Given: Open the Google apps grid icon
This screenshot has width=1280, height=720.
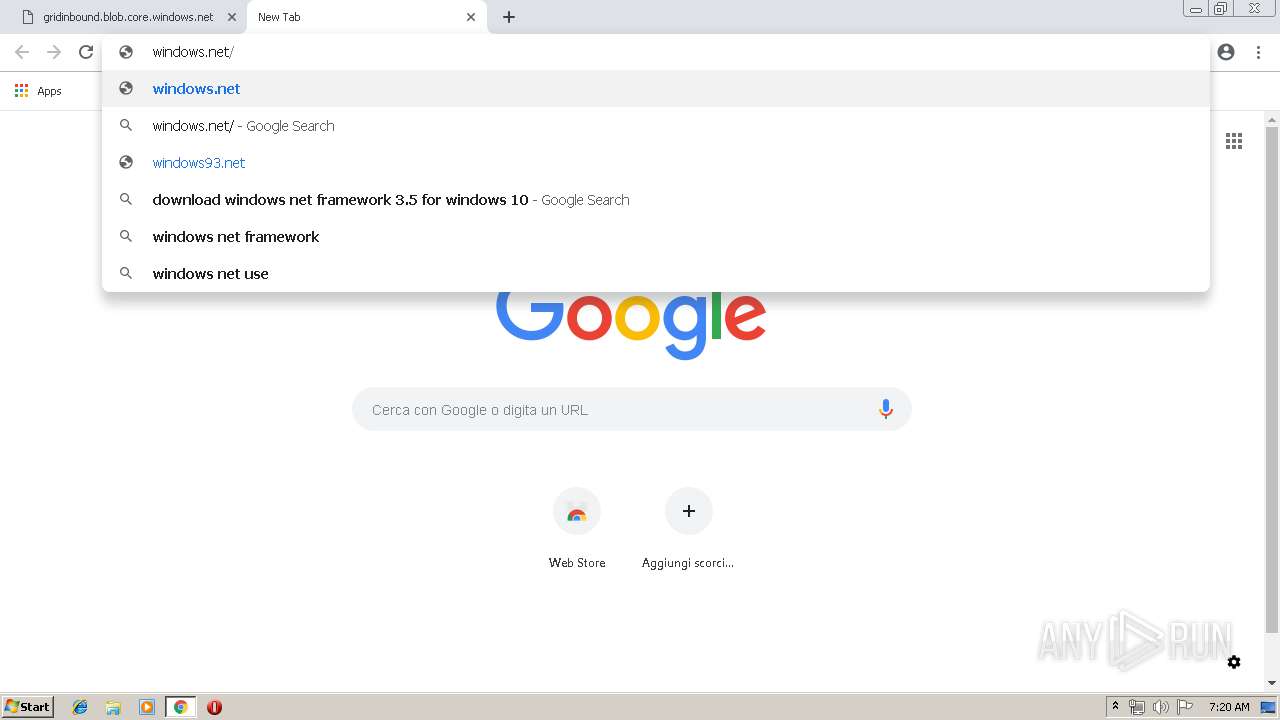Looking at the screenshot, I should [1234, 141].
